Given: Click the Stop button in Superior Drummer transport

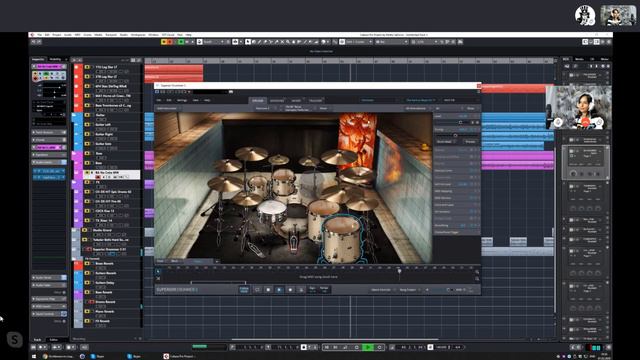Looking at the screenshot, I should [268, 289].
